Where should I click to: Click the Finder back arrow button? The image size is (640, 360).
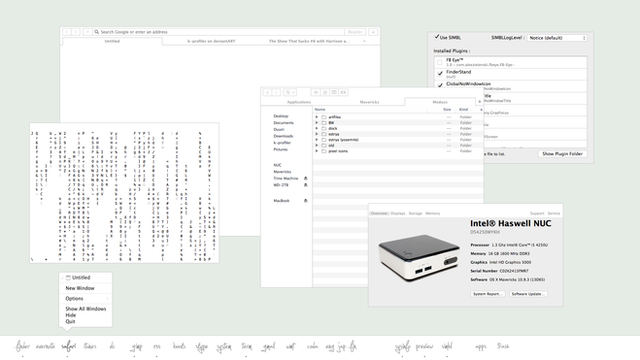click(x=267, y=92)
